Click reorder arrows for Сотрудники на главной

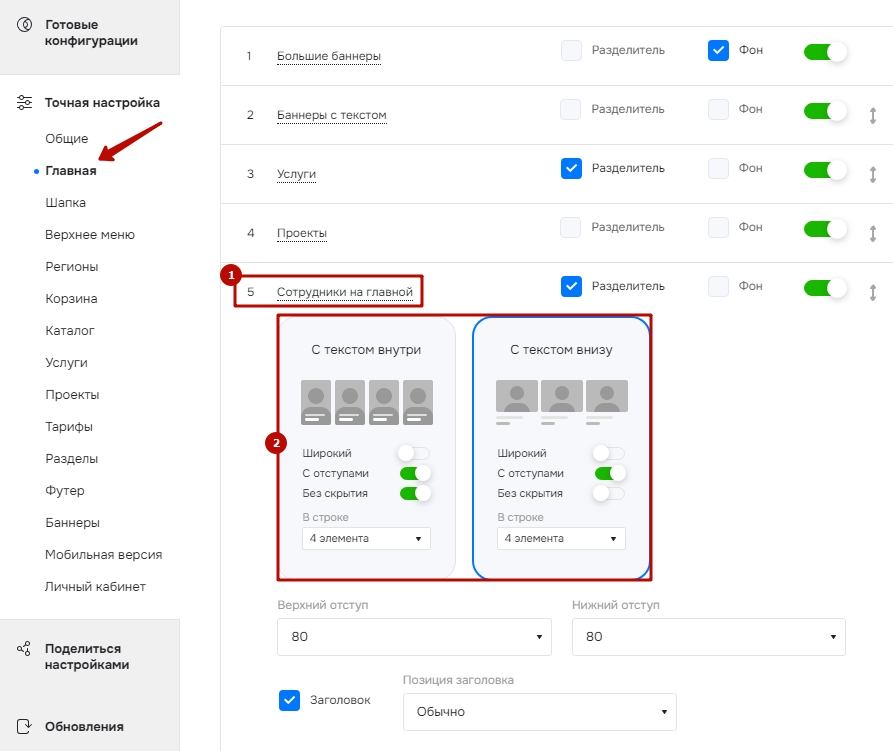coord(872,293)
